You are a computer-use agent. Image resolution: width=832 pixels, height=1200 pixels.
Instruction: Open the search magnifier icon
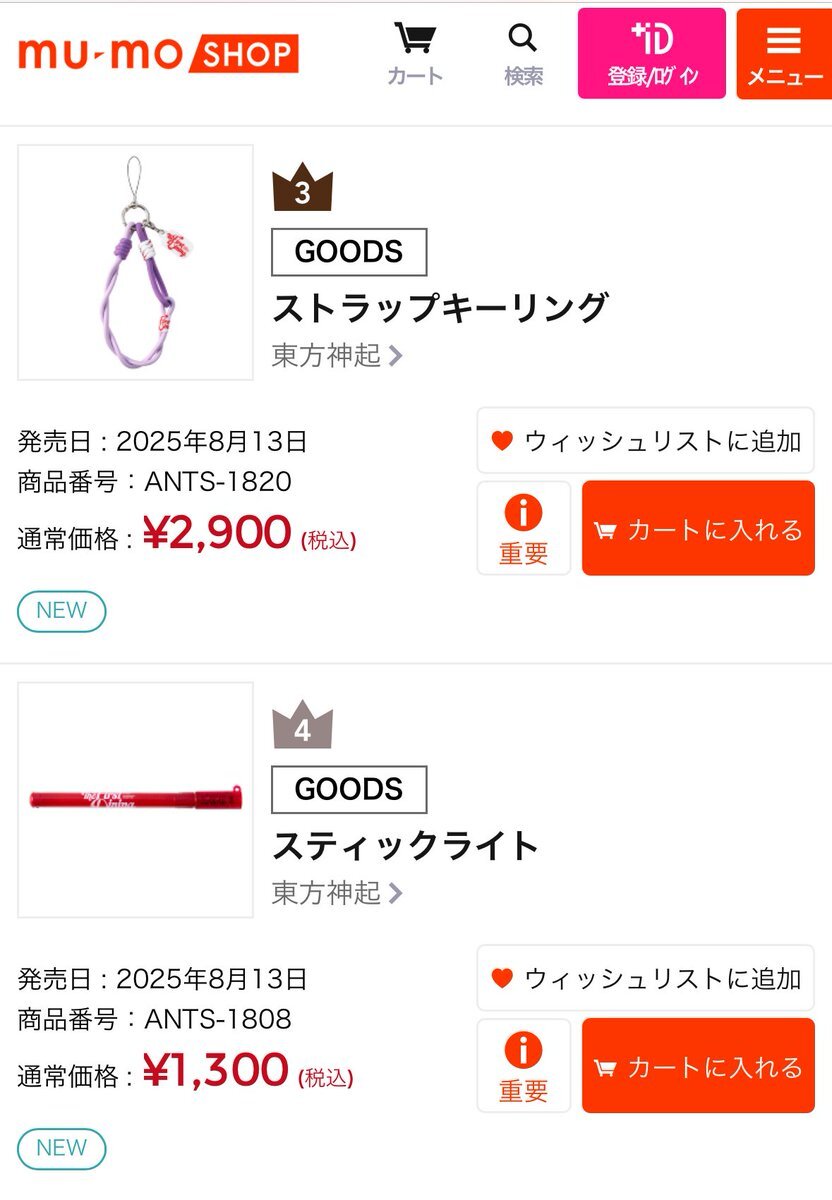pyautogui.click(x=523, y=55)
